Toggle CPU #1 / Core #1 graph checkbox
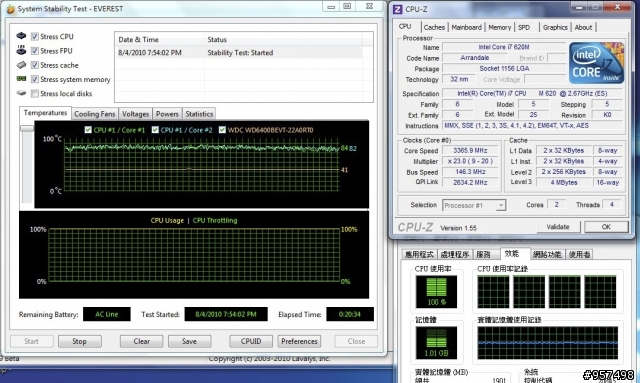Viewport: 640px width, 383px height. (88, 130)
